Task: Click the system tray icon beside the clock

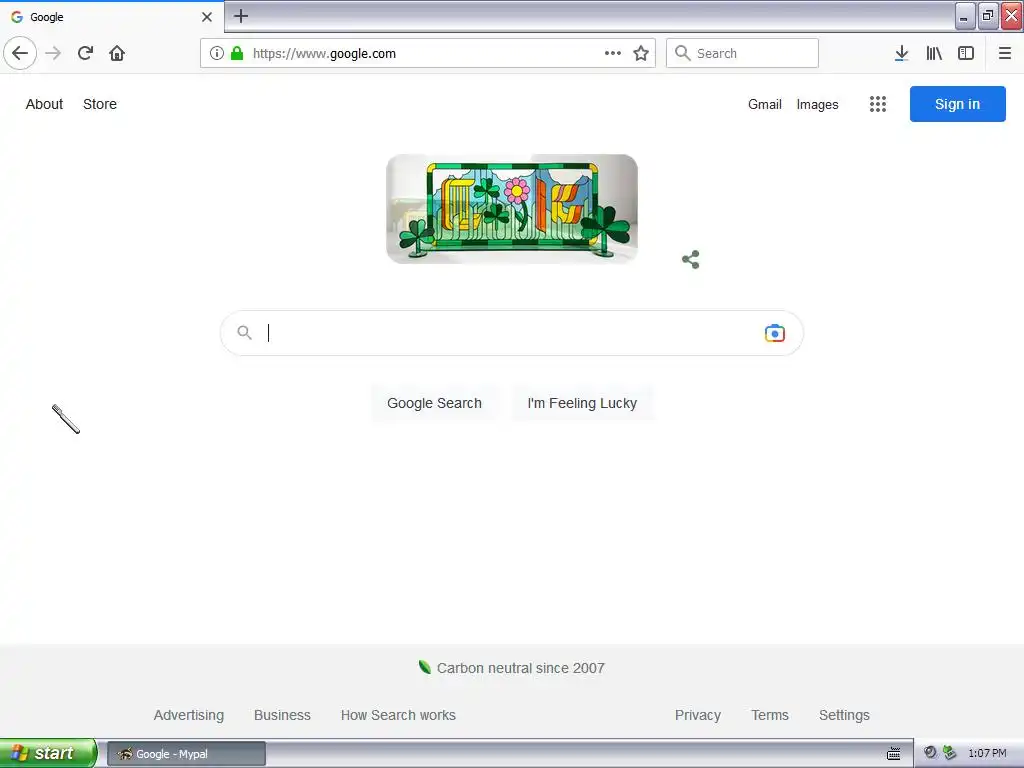Action: [950, 752]
